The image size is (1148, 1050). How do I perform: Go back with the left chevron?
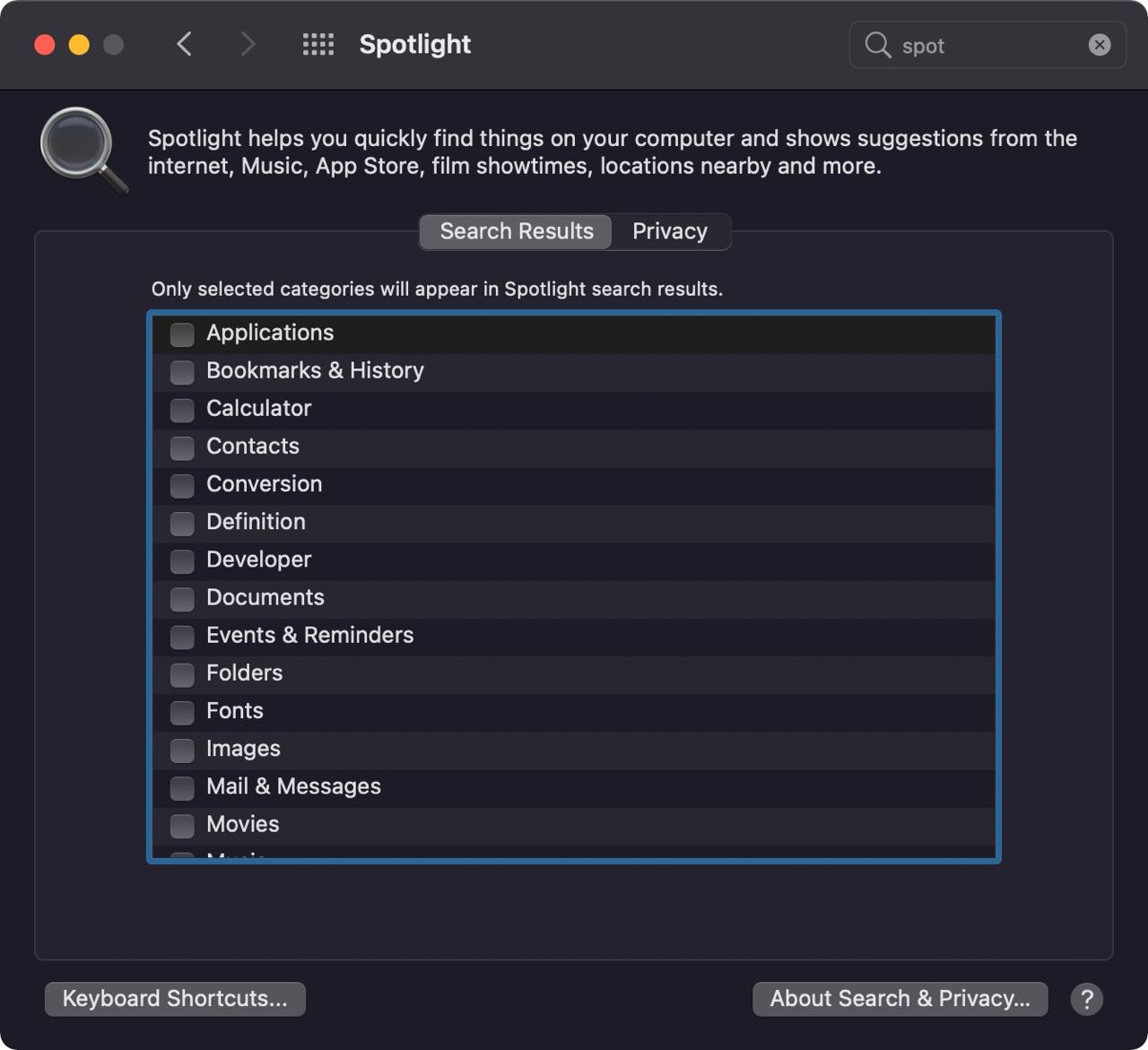pyautogui.click(x=185, y=44)
